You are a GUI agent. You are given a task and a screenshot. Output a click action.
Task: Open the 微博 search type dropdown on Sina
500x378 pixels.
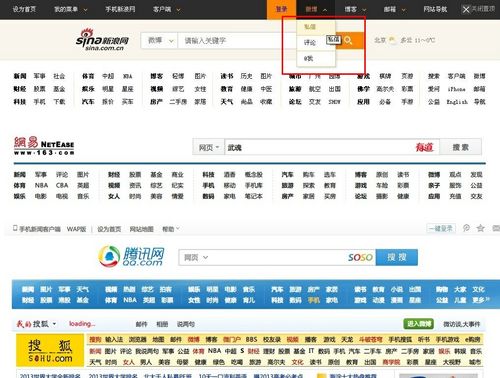pyautogui.click(x=160, y=41)
